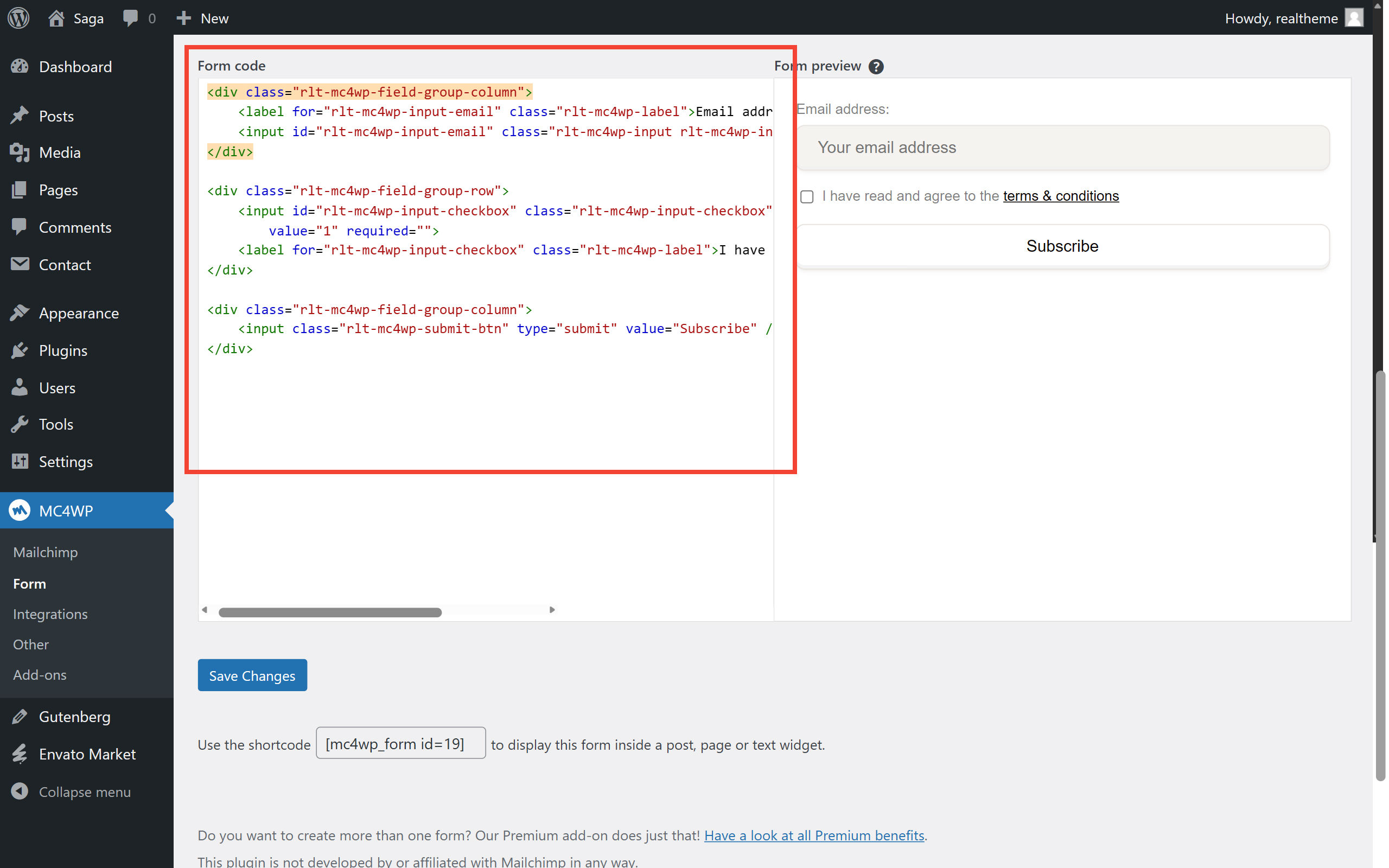Open the form preview help question icon
The width and height of the screenshot is (1389, 868).
click(x=876, y=67)
